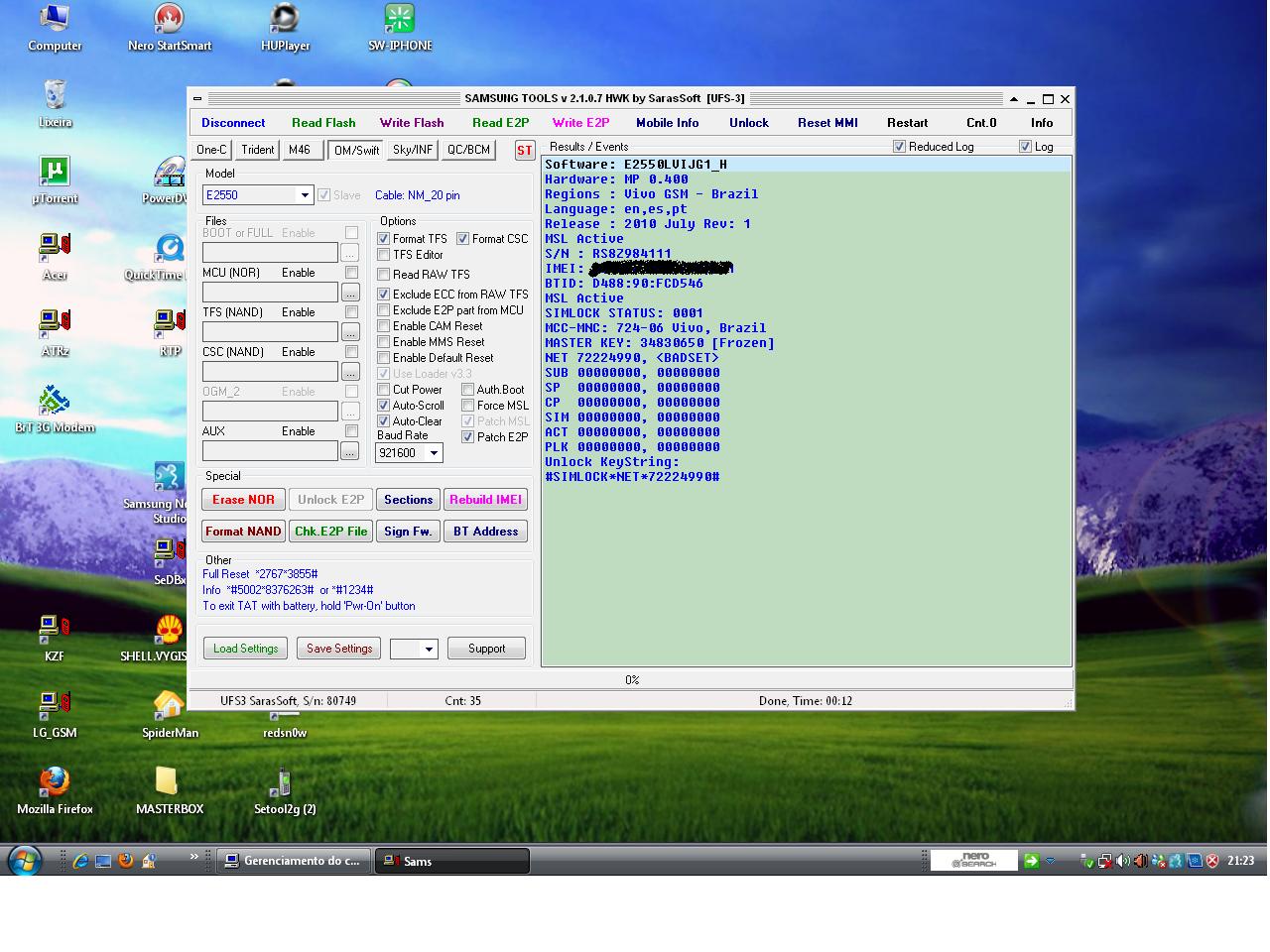Browse for the MCU (NOR) file

coord(349,293)
